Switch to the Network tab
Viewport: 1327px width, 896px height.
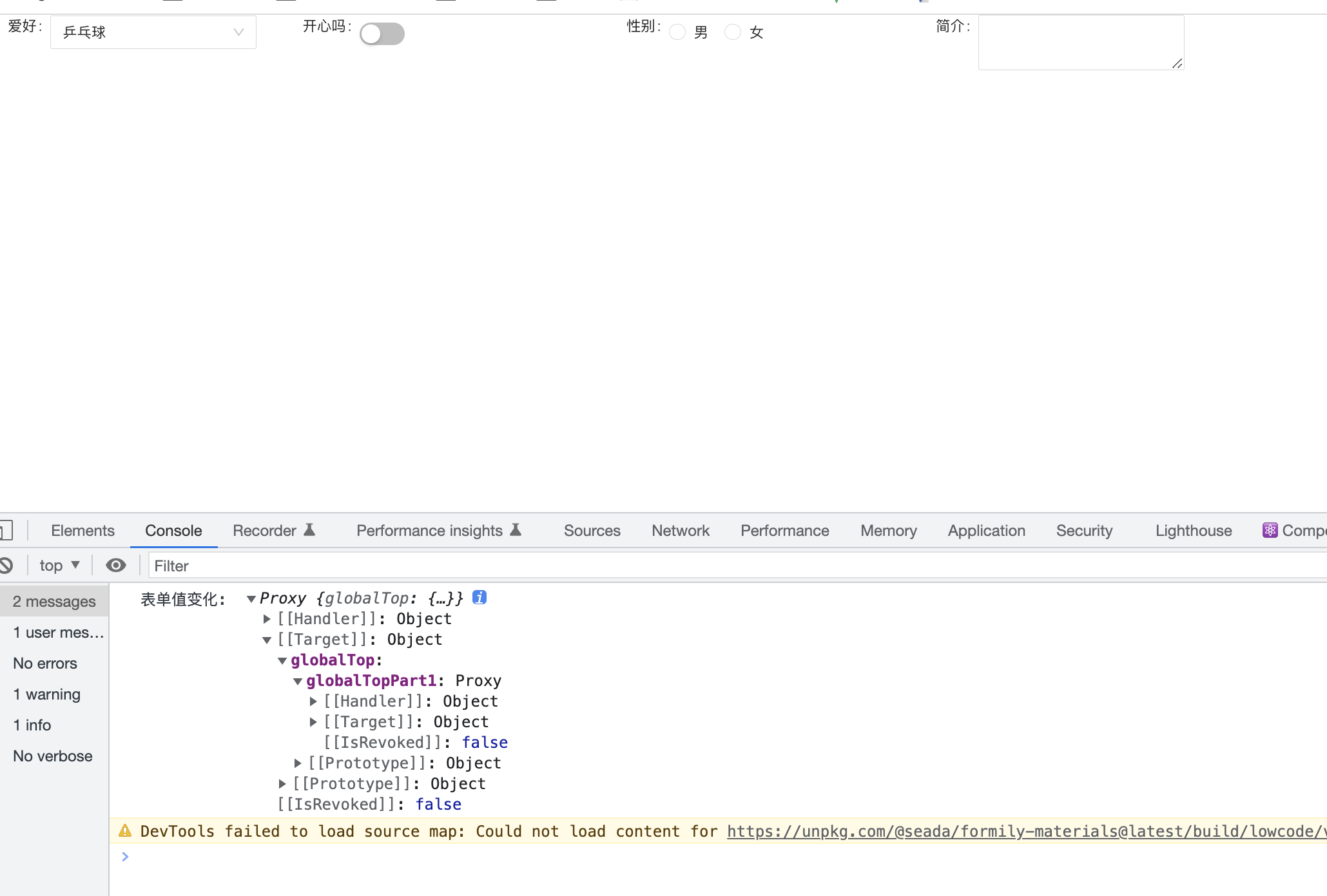pos(681,530)
